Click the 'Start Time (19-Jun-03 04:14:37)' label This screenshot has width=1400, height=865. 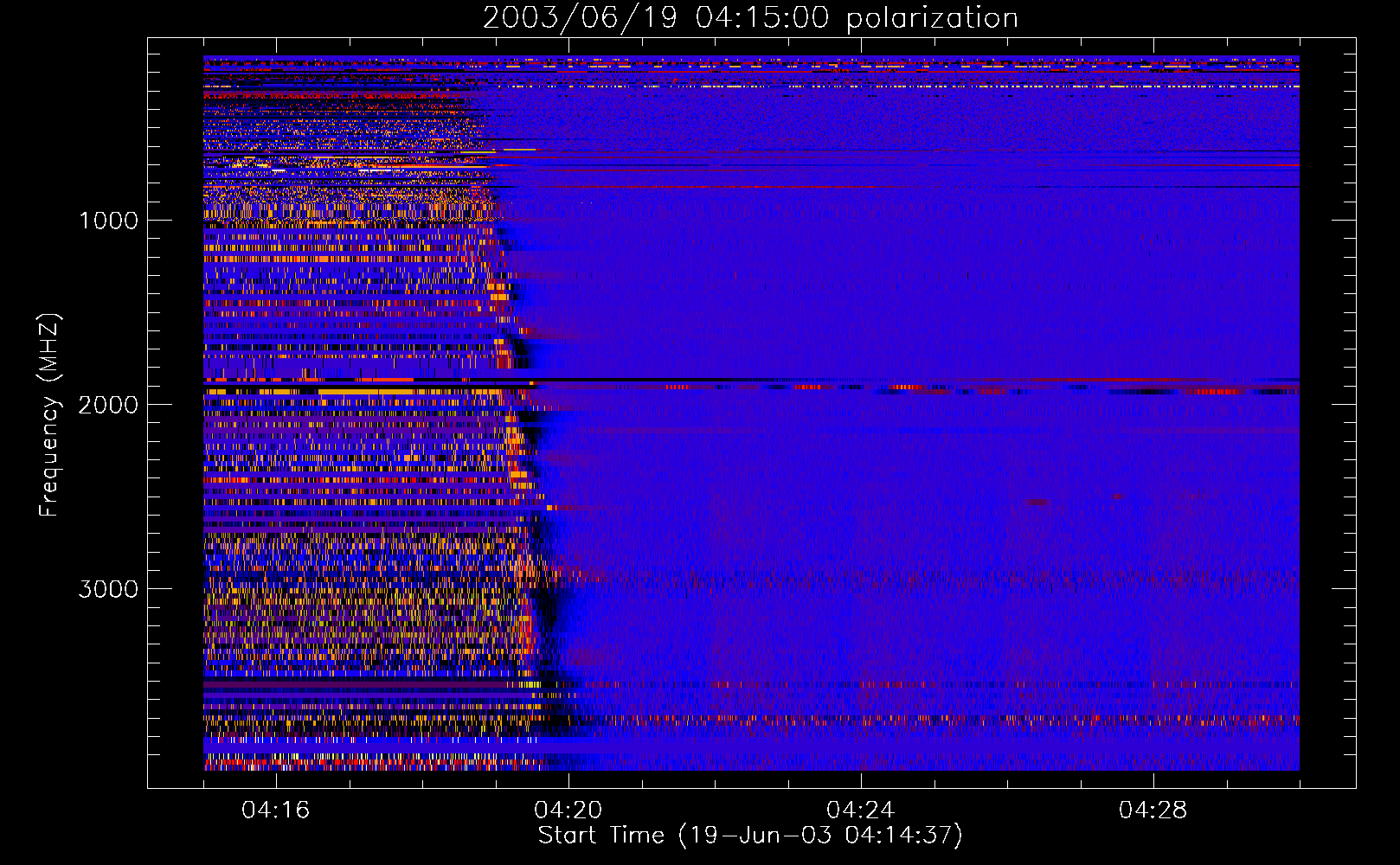coord(750,836)
